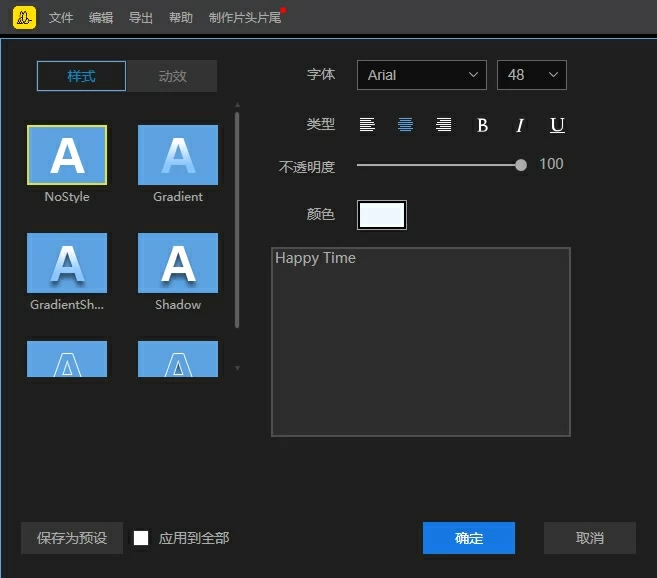Click the opacity value 100
This screenshot has width=657, height=578.
(551, 164)
